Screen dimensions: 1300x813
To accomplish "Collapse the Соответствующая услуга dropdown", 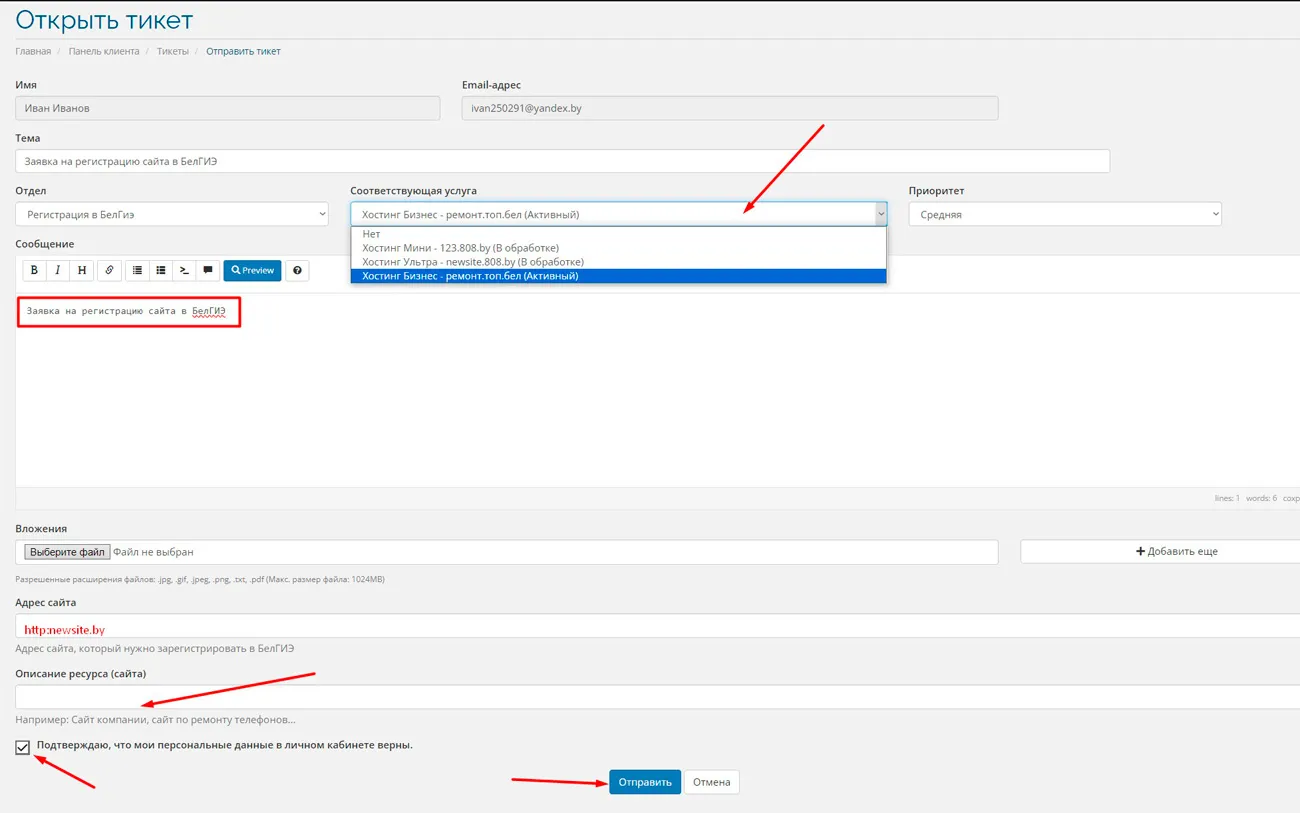I will (x=618, y=214).
